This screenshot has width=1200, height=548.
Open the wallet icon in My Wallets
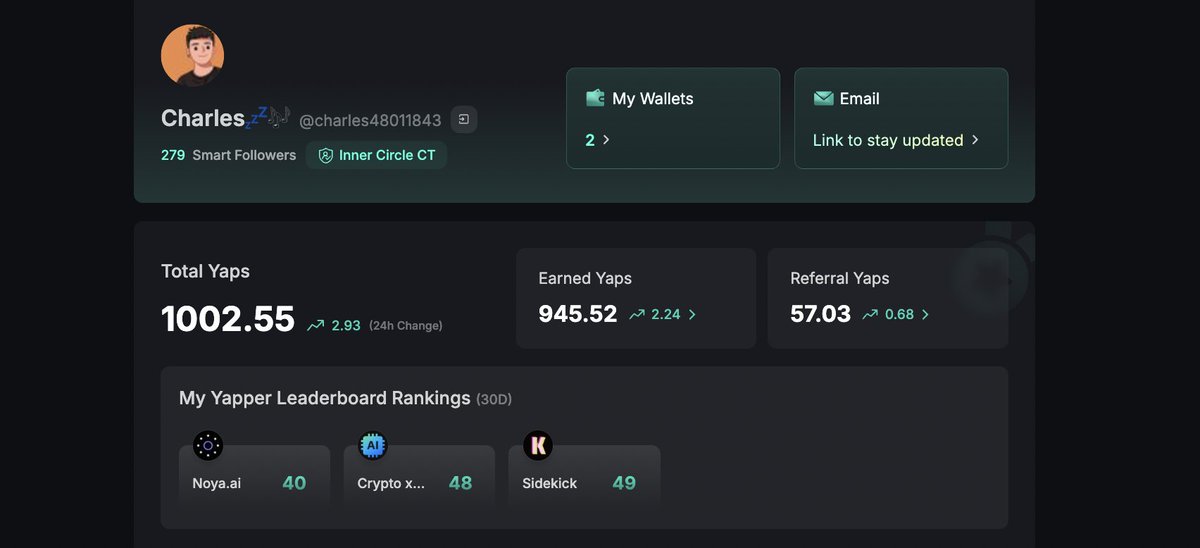595,98
